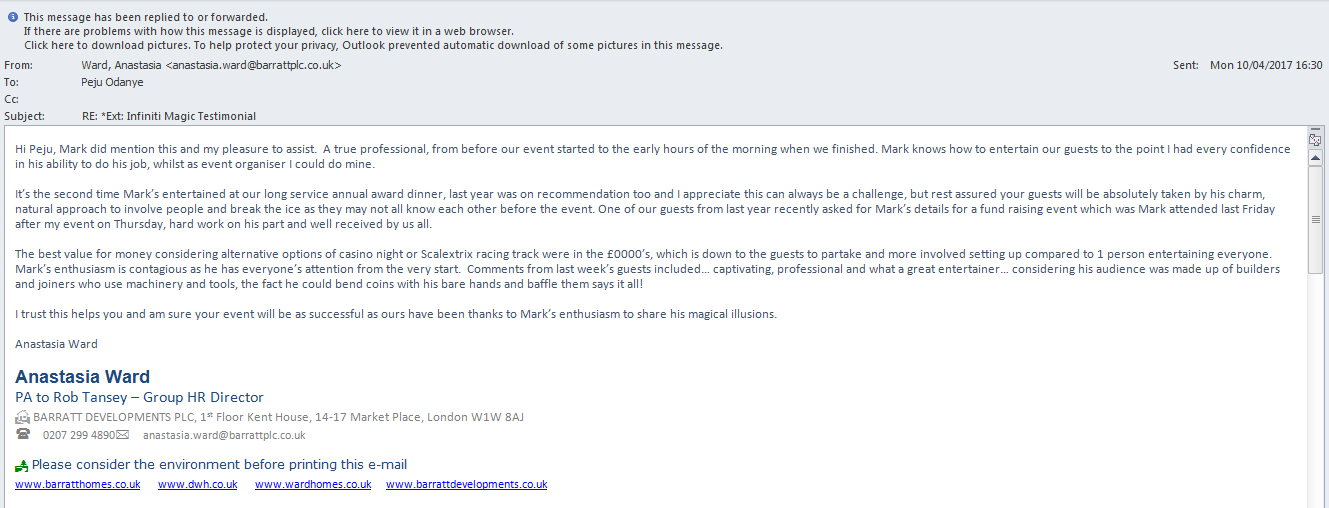Image resolution: width=1329 pixels, height=508 pixels.
Task: Click the Sent date Mon 10/04/2017 16:30
Action: click(x=1266, y=65)
